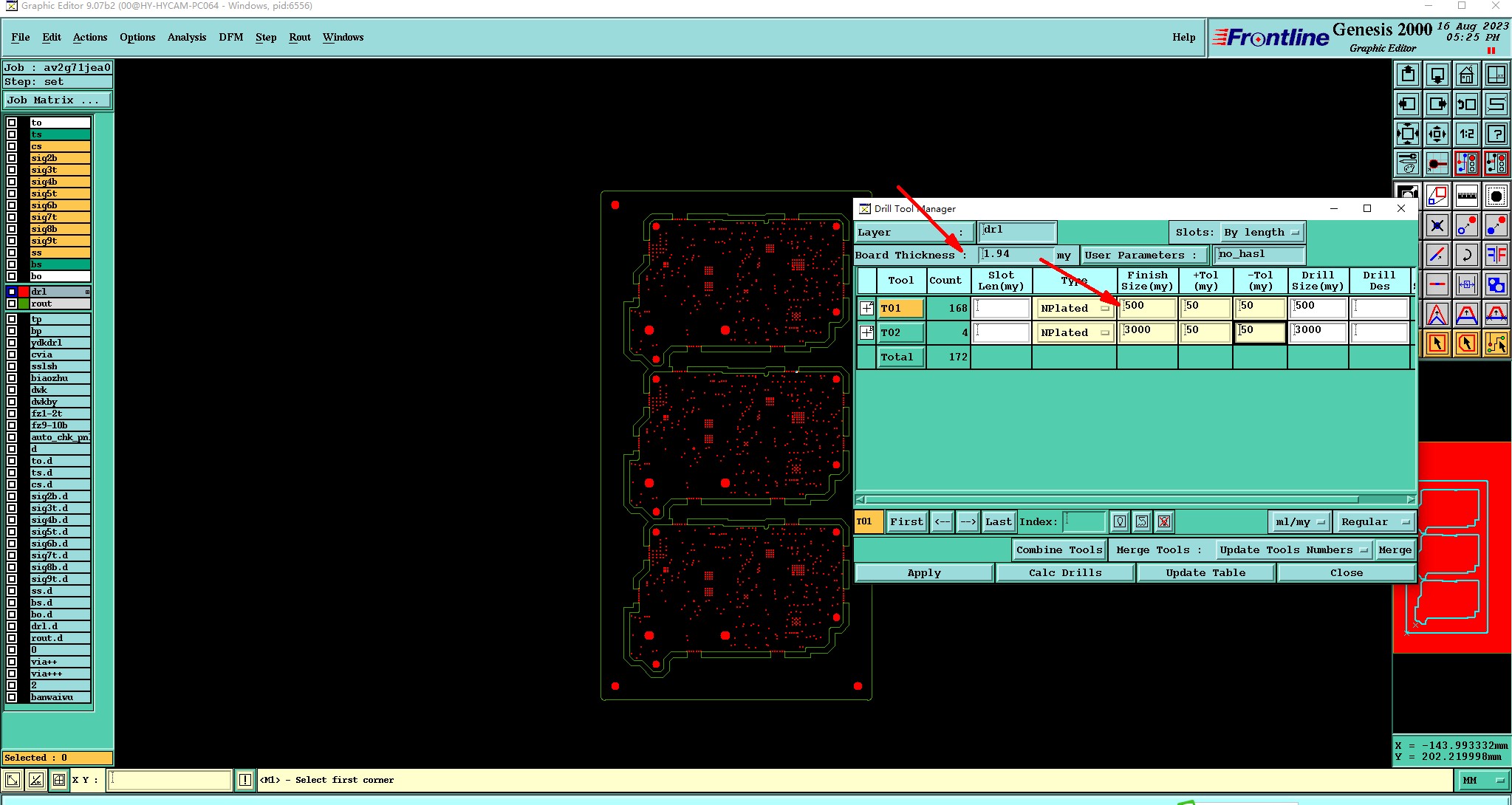The height and width of the screenshot is (805, 1512).
Task: Open the Regular mode dropdown
Action: pyautogui.click(x=1376, y=521)
